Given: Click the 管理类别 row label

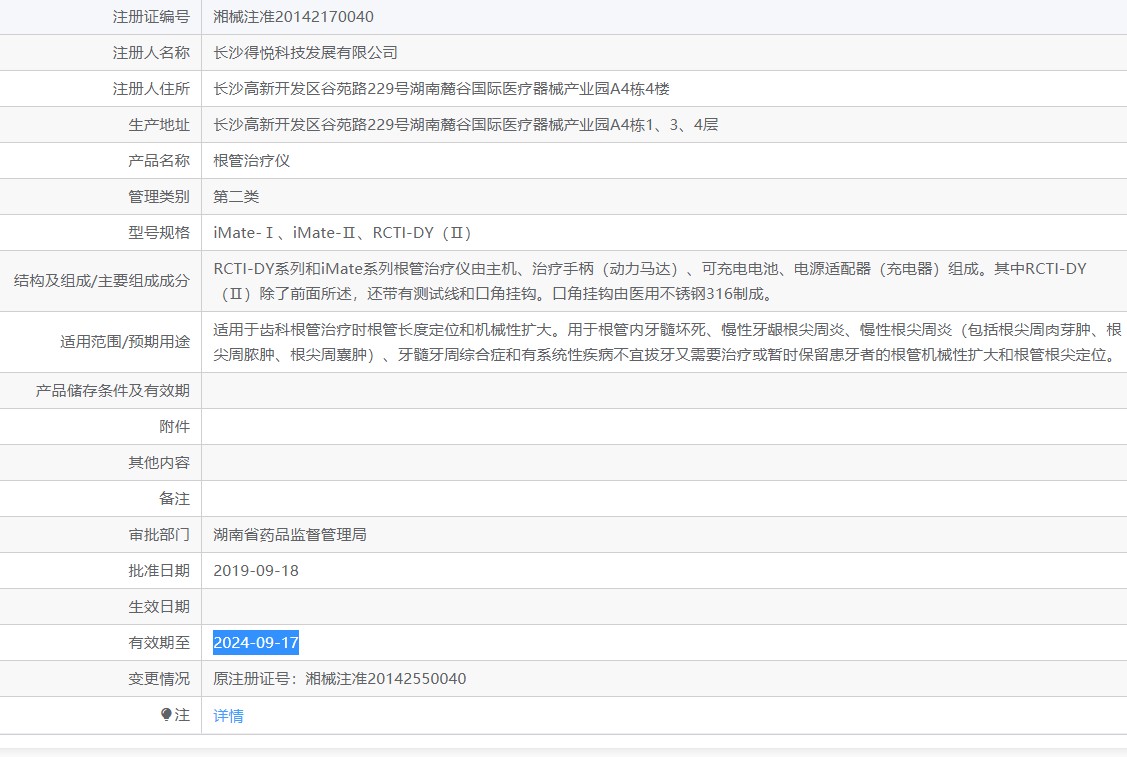Looking at the screenshot, I should click(159, 196).
